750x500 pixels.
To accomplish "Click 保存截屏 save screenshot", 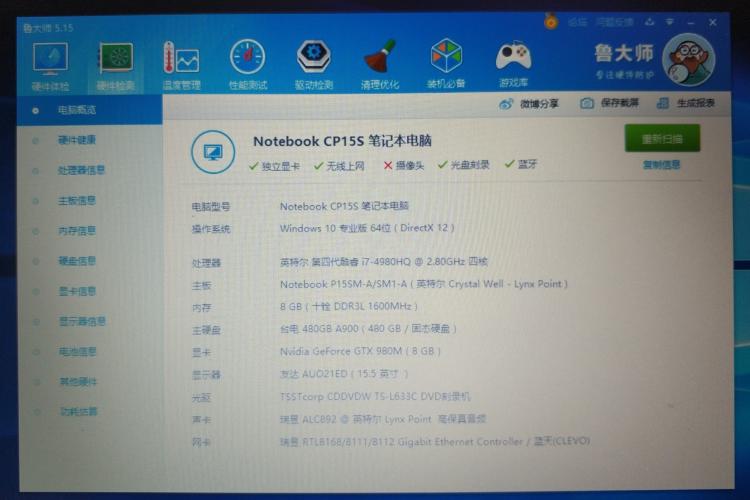I will click(x=609, y=103).
